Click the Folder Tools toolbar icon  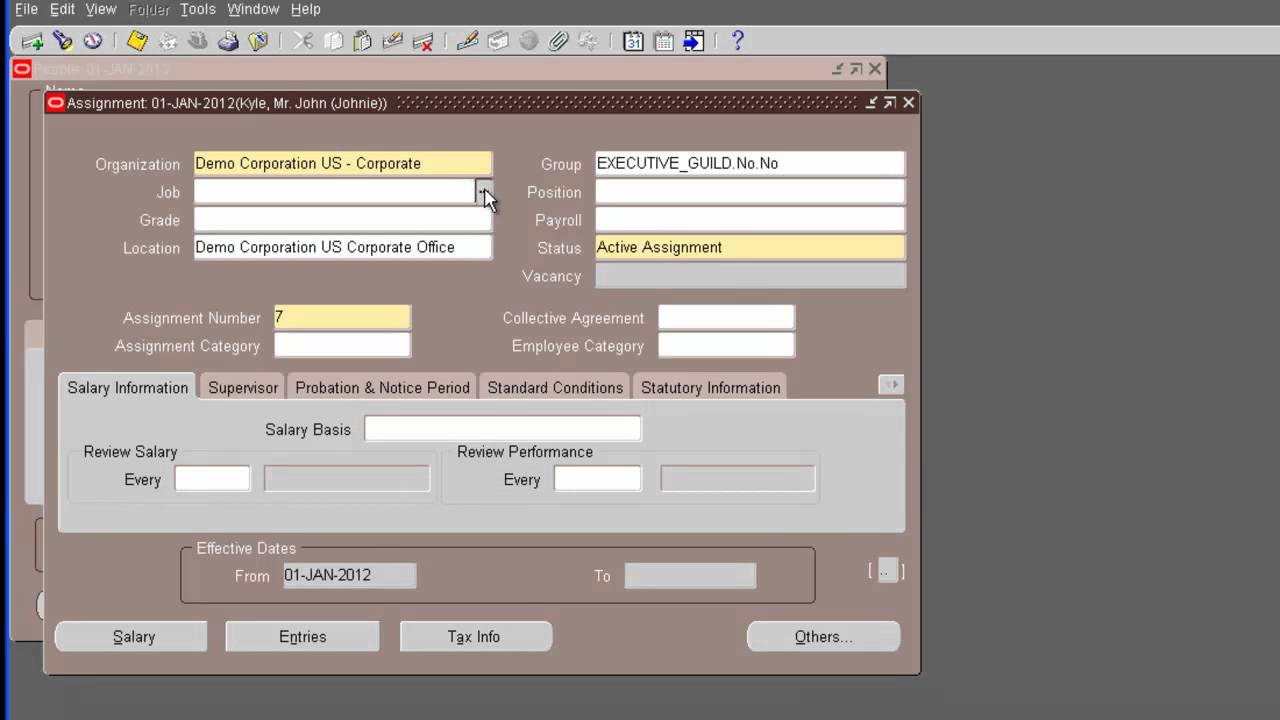coord(588,41)
